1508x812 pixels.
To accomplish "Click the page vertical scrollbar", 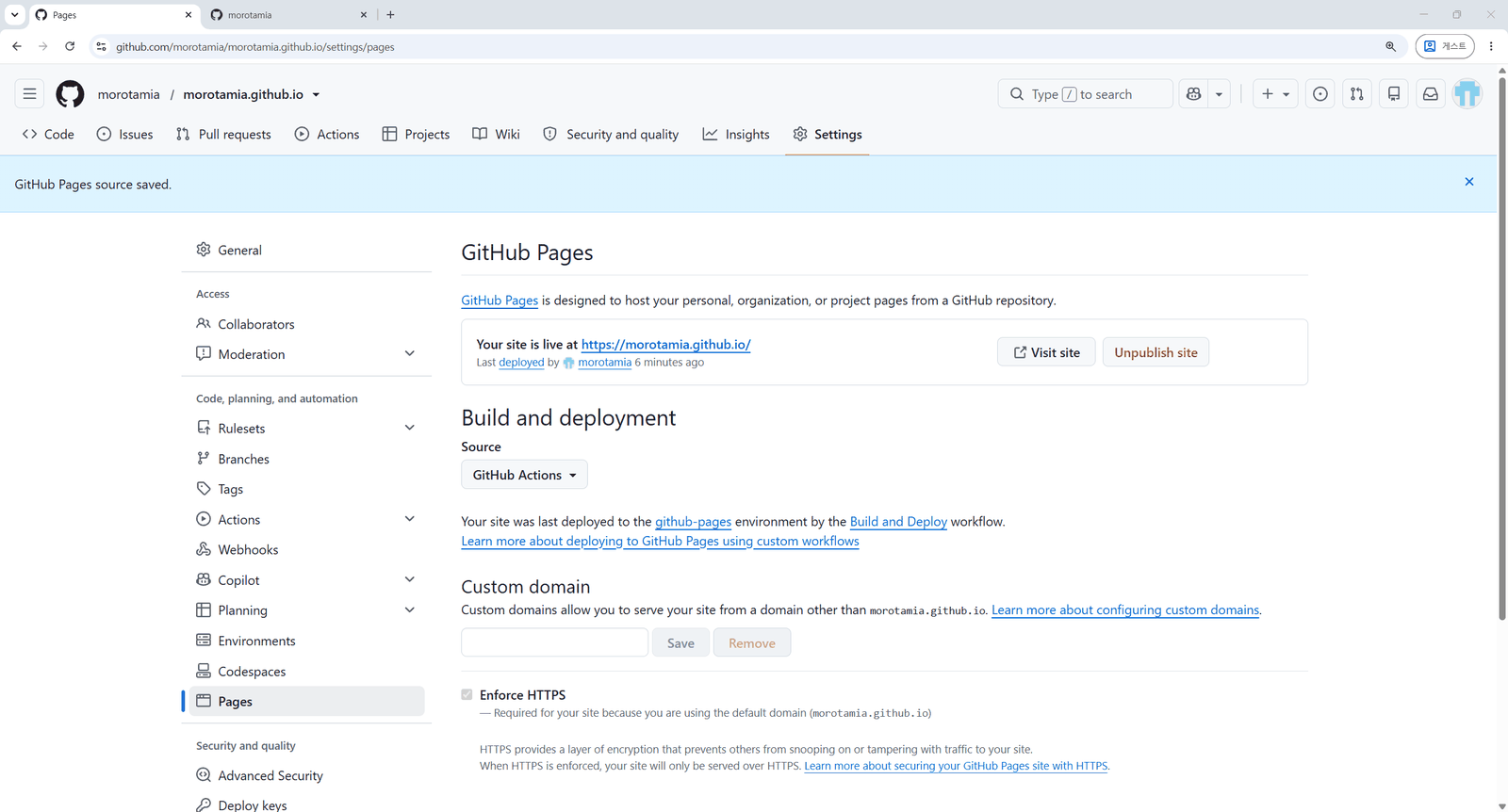I will (1502, 349).
